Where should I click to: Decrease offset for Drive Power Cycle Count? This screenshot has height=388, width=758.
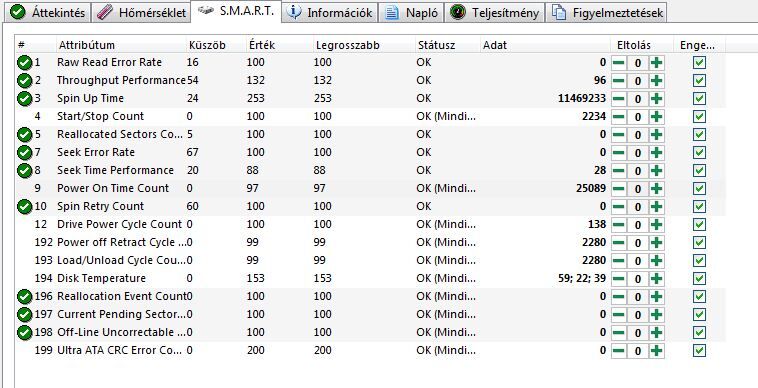click(x=619, y=225)
